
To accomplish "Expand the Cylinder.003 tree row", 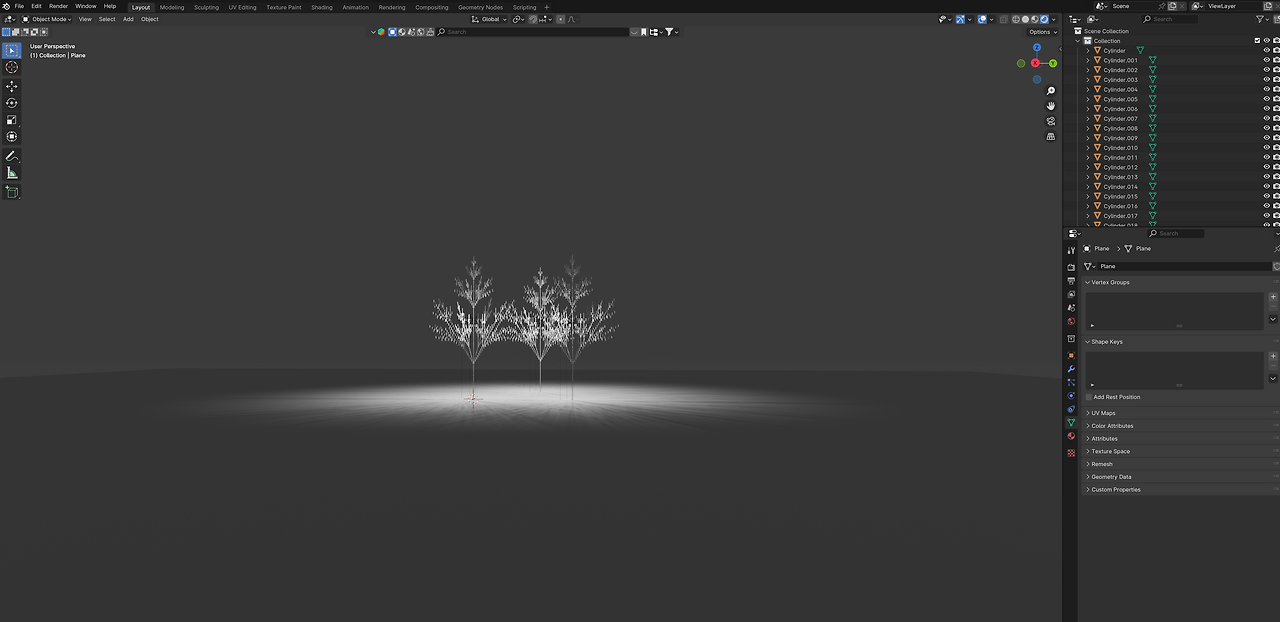I will tap(1088, 80).
